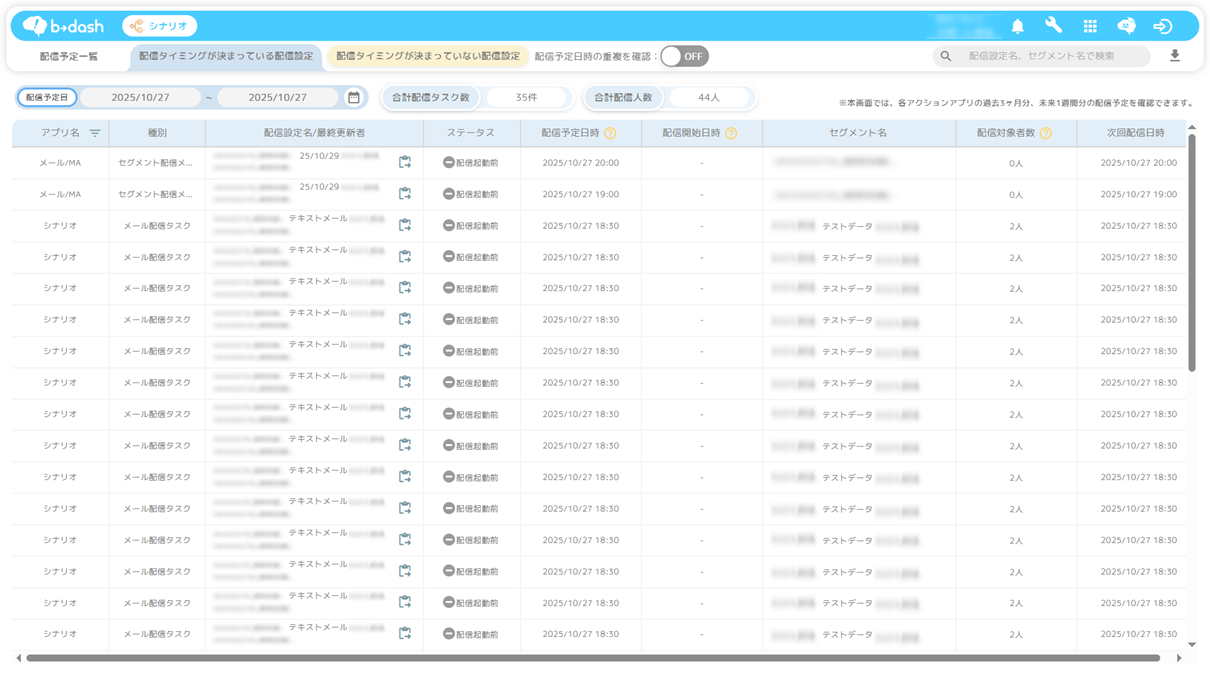
Task: Click the notification bell icon
Action: pos(1017,26)
